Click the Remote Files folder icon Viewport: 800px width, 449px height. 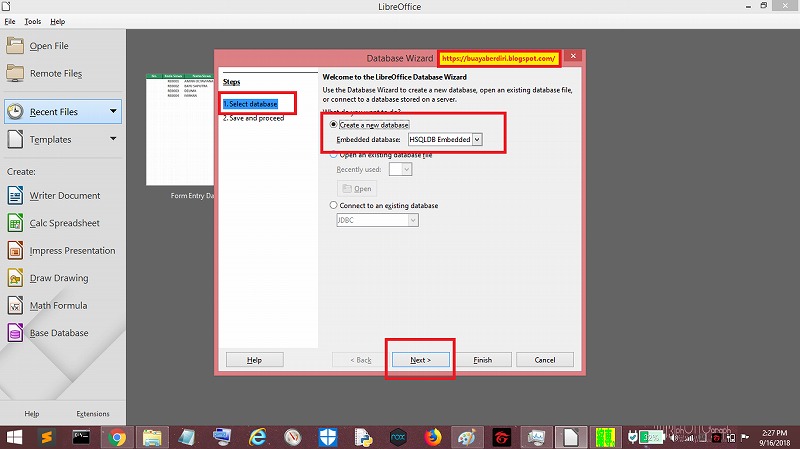(x=15, y=73)
